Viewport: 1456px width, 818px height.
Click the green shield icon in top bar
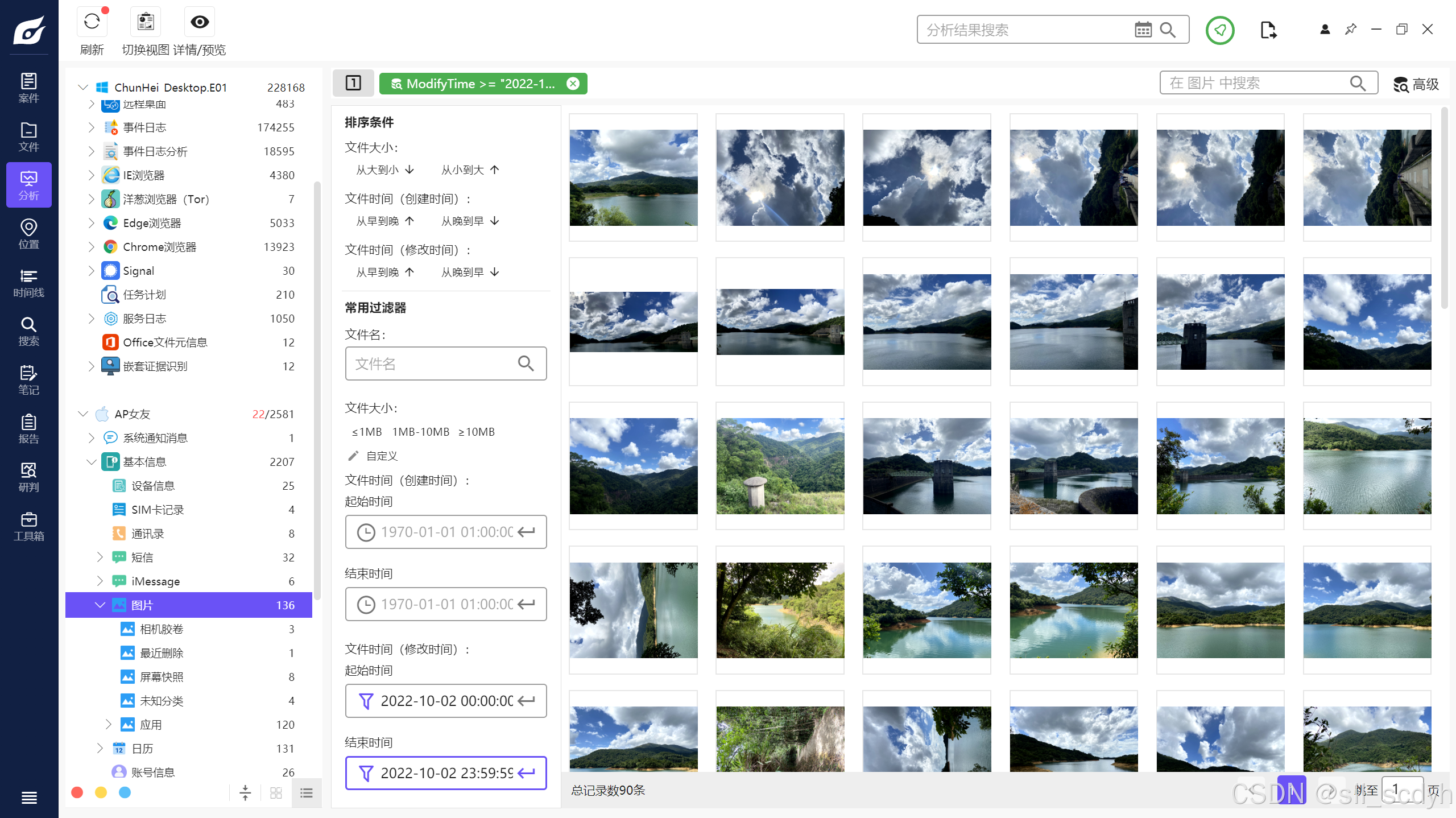(1219, 30)
